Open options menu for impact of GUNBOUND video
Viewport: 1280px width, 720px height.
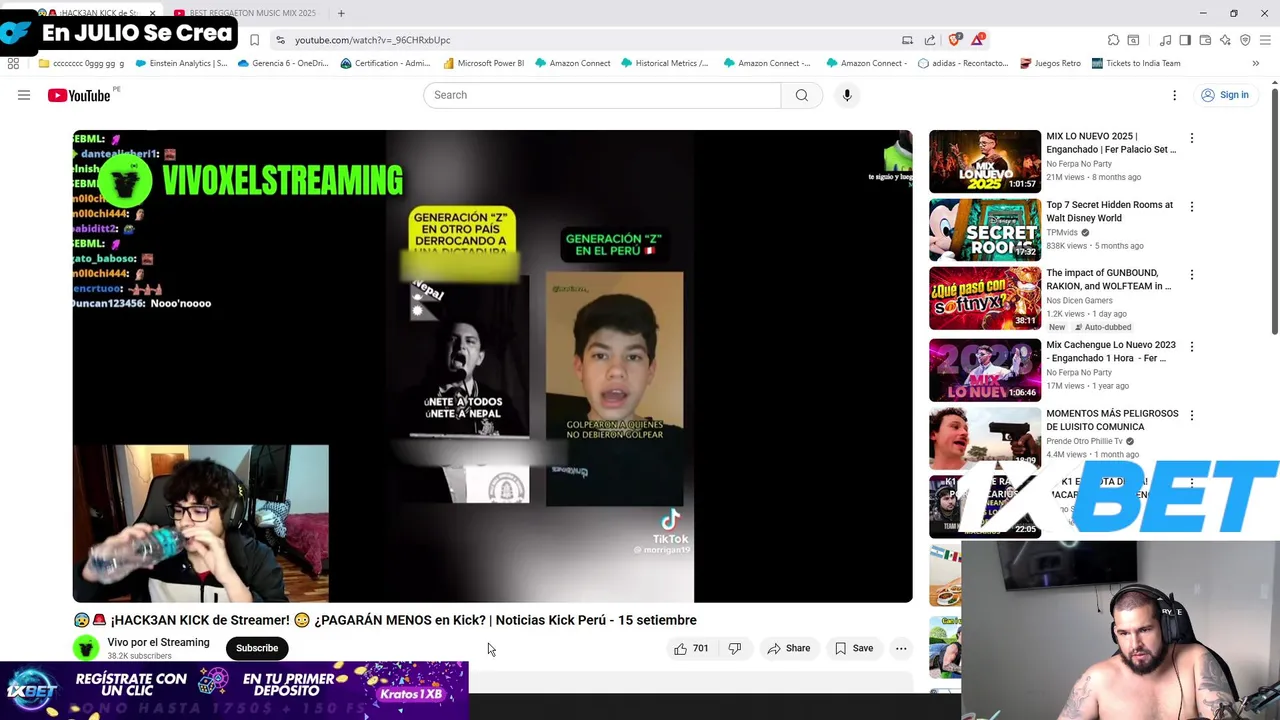pos(1191,274)
